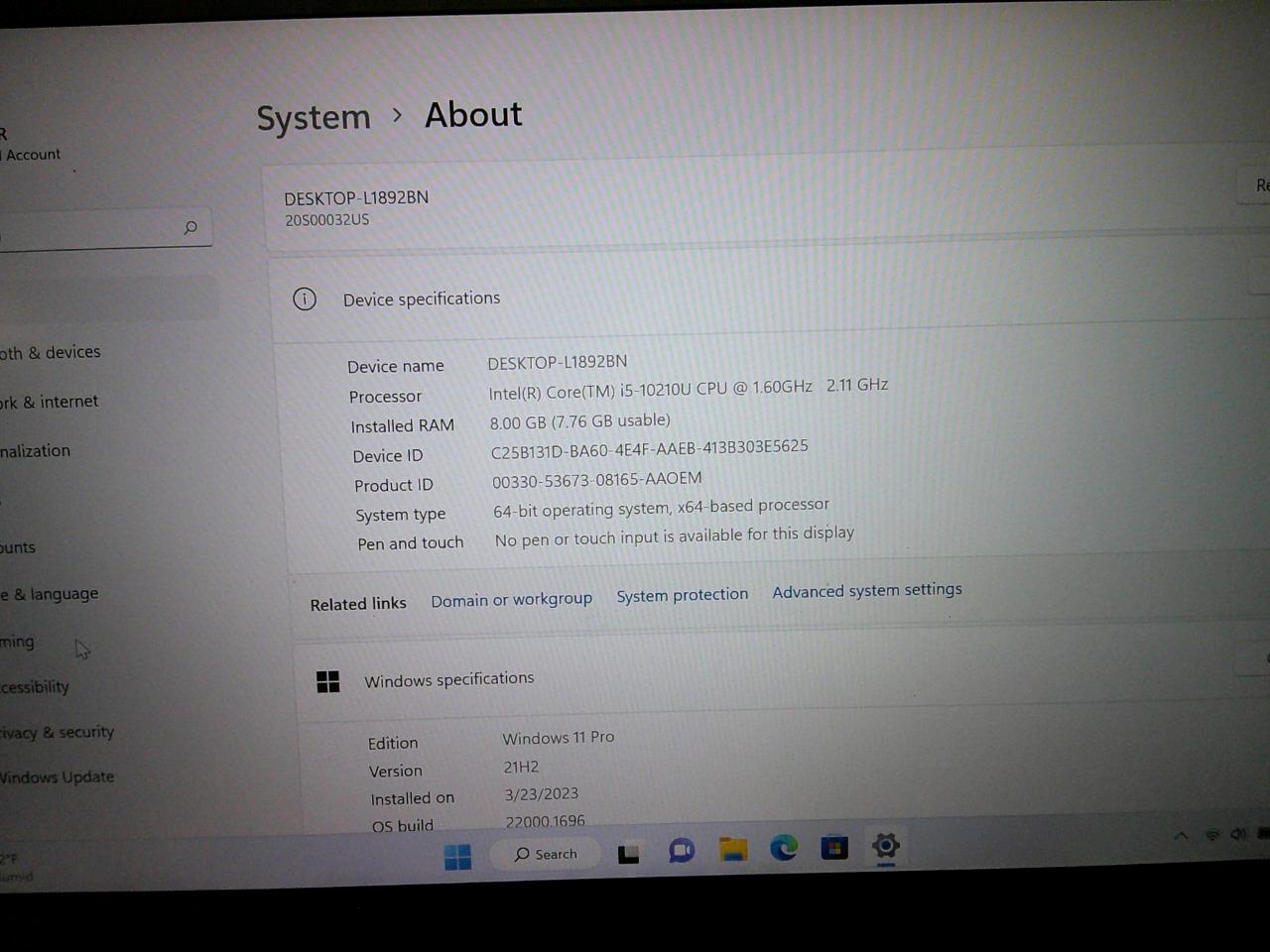Open System protection link

pyautogui.click(x=683, y=595)
